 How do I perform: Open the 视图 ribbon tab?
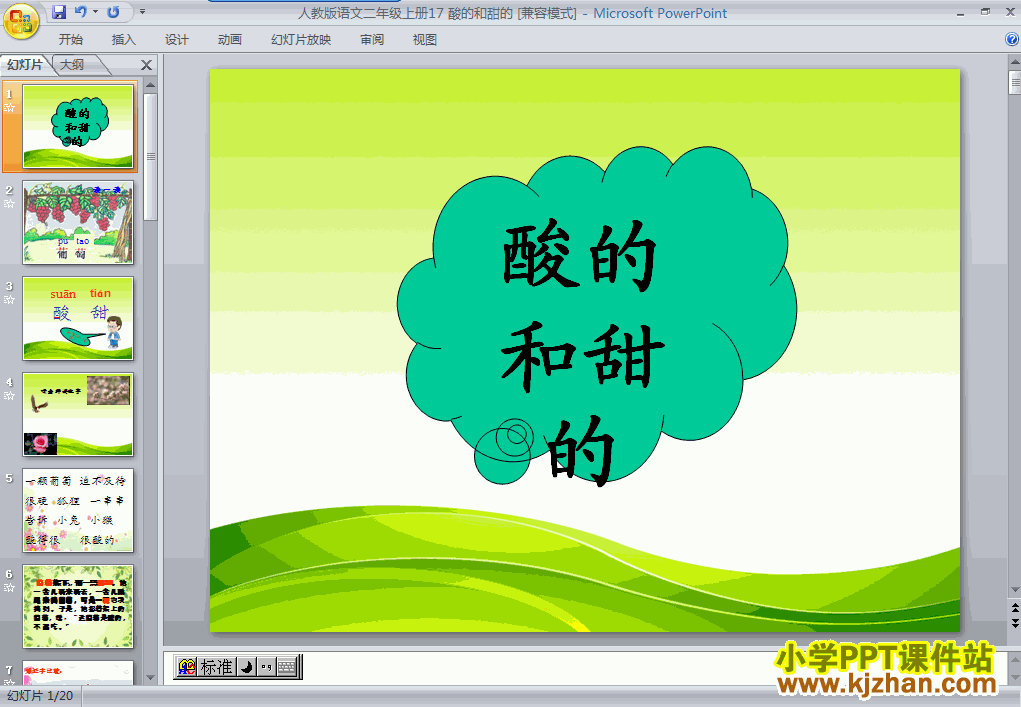(x=425, y=40)
